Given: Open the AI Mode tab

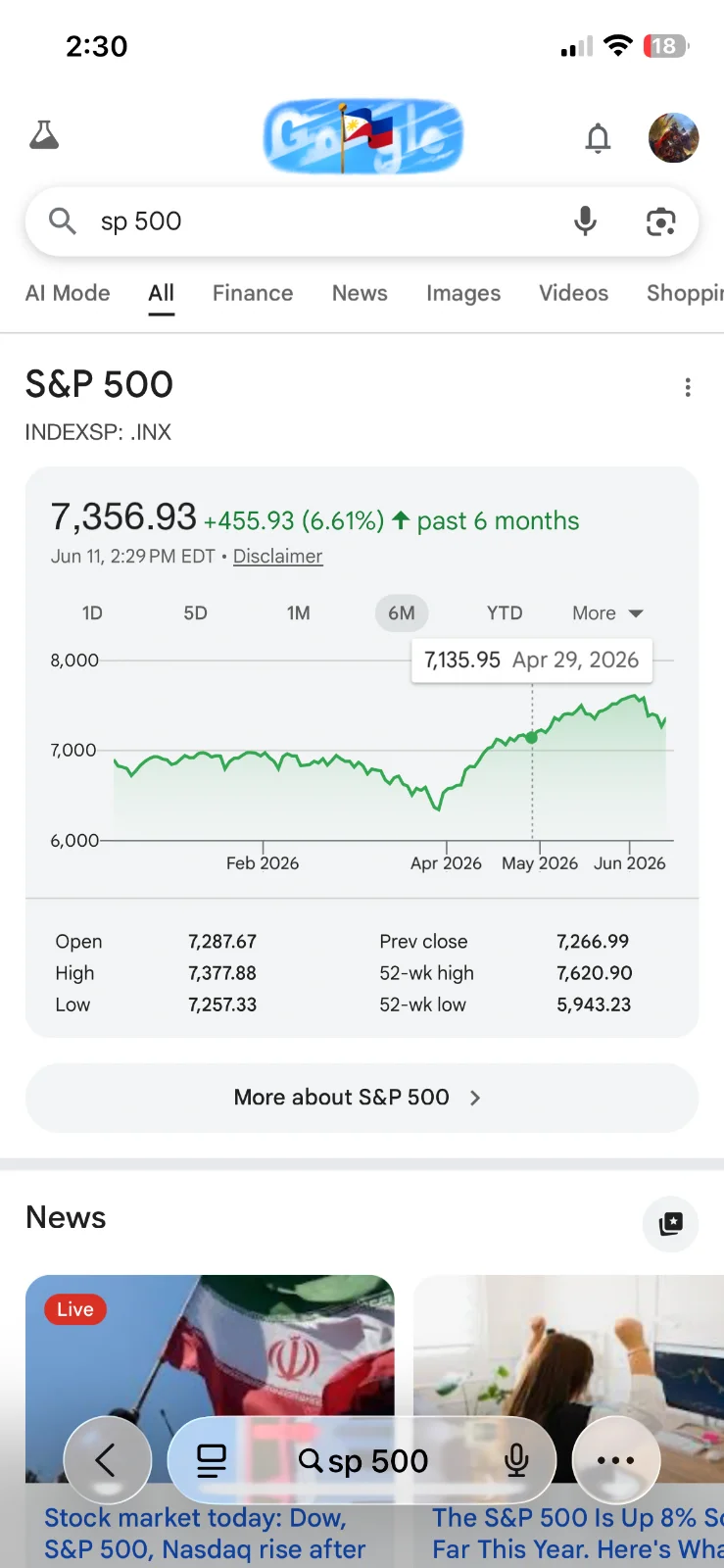Looking at the screenshot, I should 68,293.
